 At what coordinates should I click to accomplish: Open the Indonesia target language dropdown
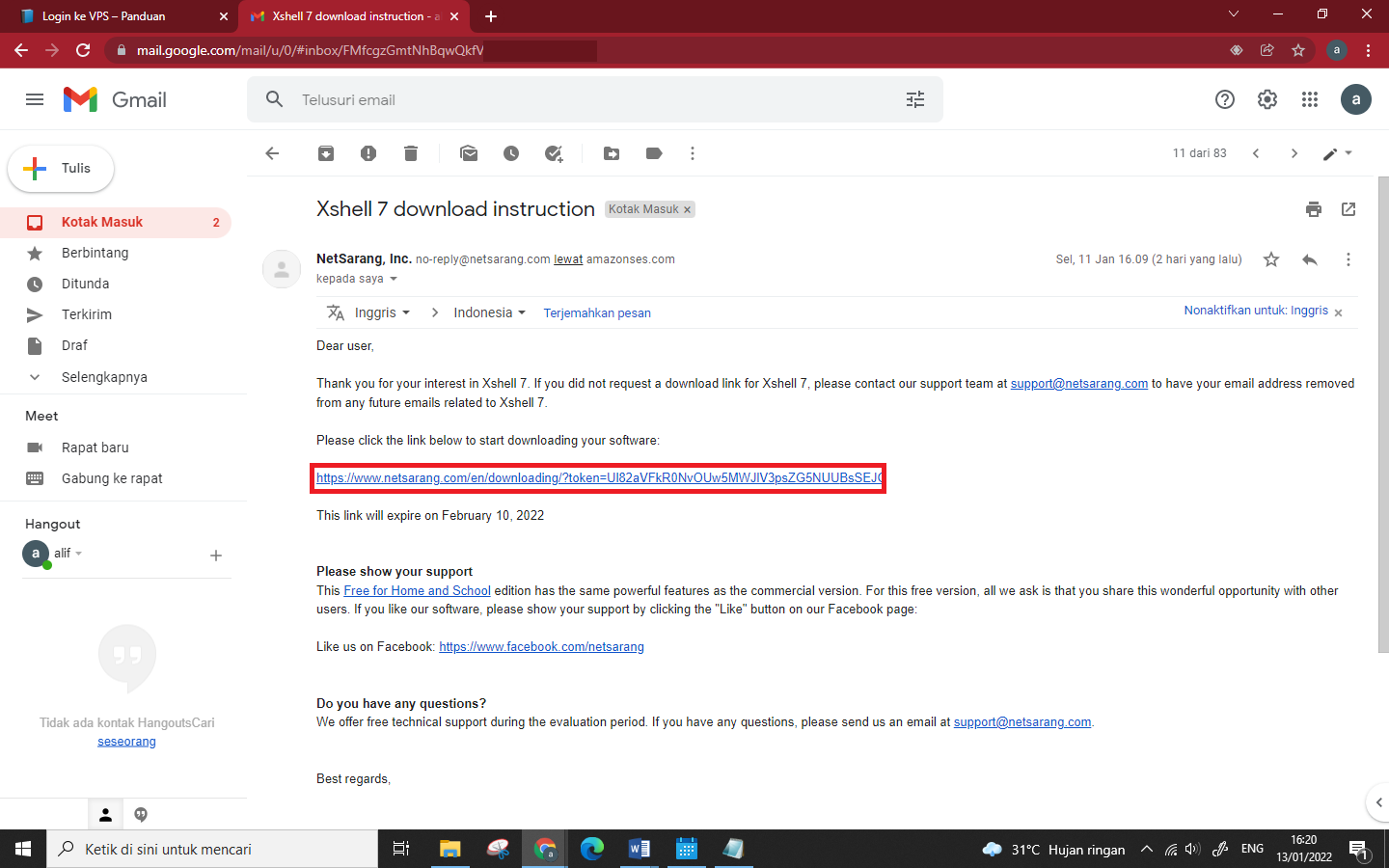(x=489, y=312)
